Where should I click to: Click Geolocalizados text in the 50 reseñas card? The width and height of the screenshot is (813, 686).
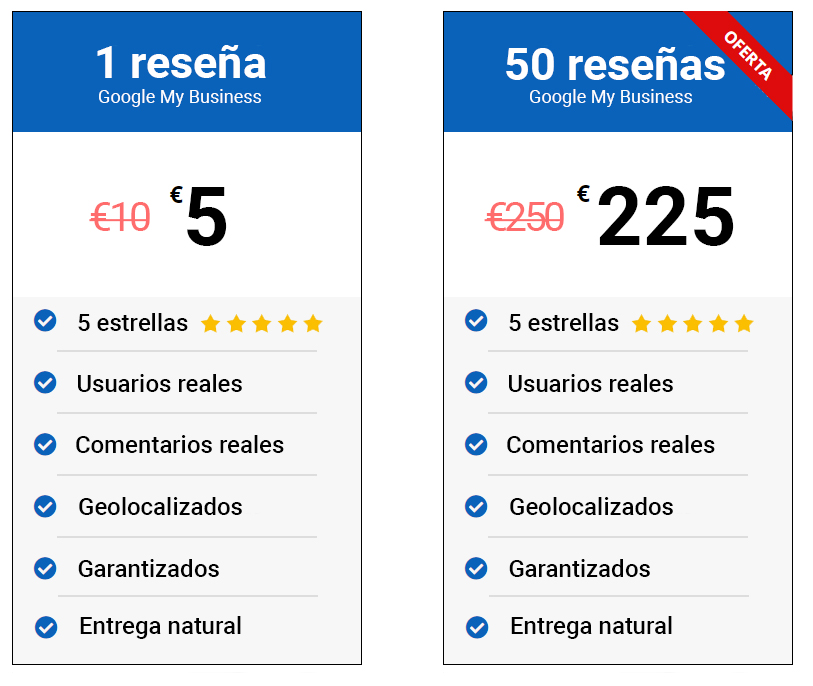(x=592, y=507)
